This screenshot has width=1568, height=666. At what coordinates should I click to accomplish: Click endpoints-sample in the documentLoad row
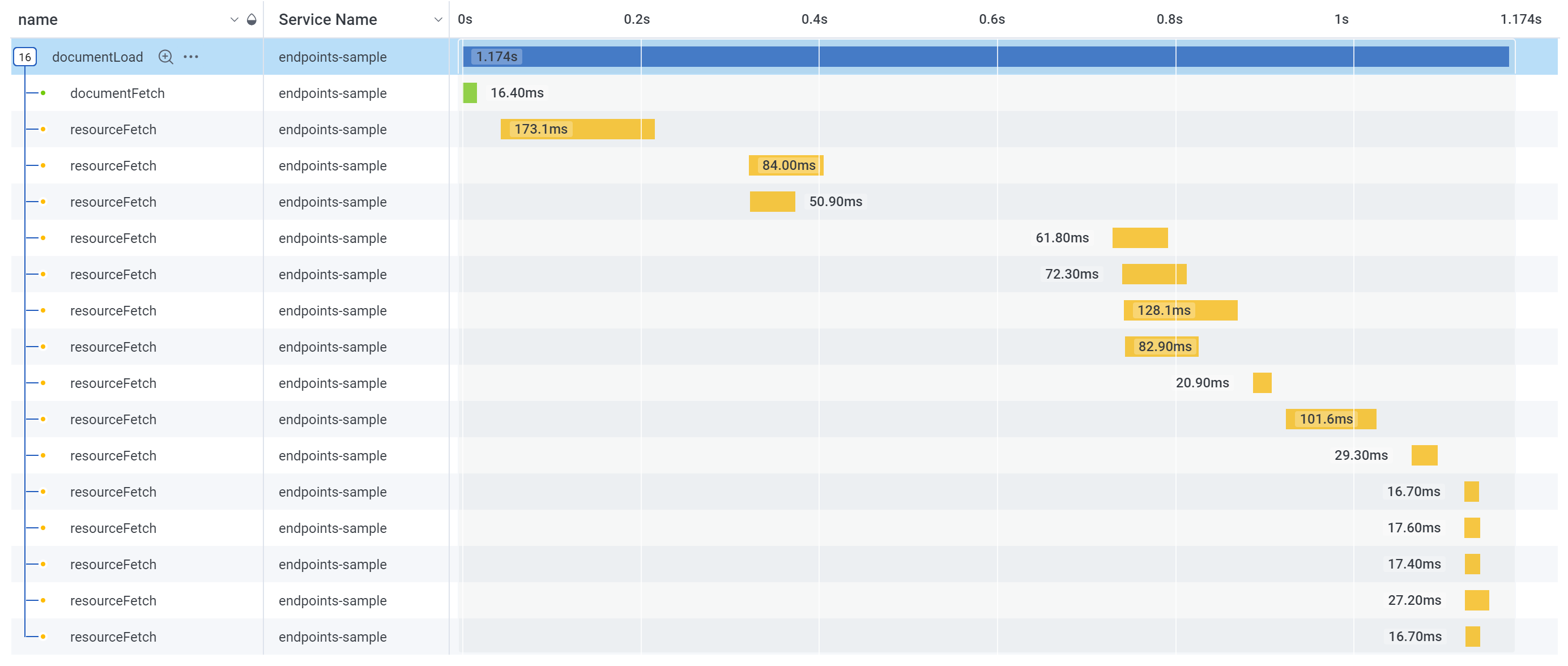coord(333,57)
